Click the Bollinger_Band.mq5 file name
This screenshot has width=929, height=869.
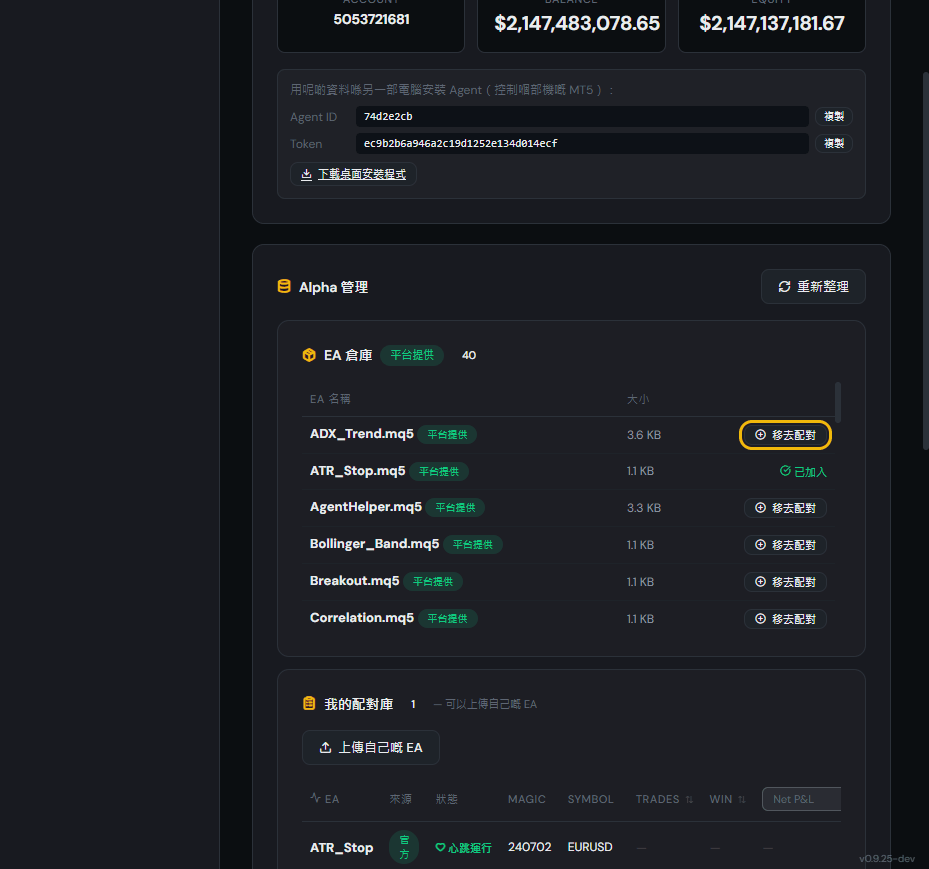[x=374, y=544]
